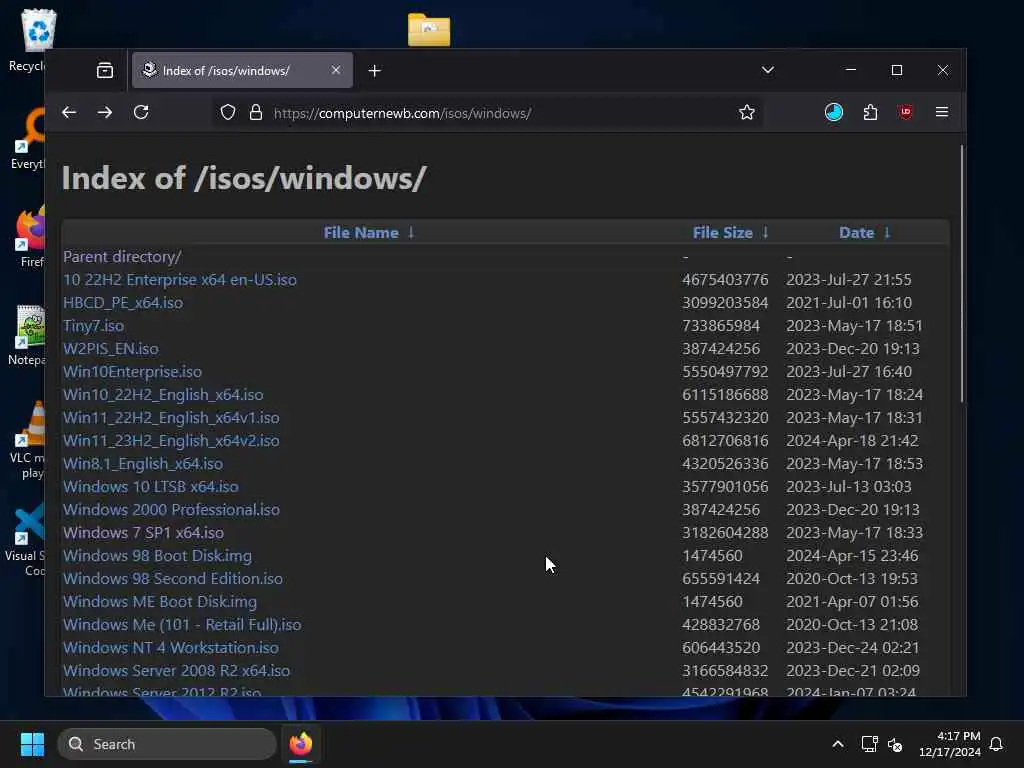Toggle the File Name descending arrow
Screen dimensions: 1024x768
[411, 232]
